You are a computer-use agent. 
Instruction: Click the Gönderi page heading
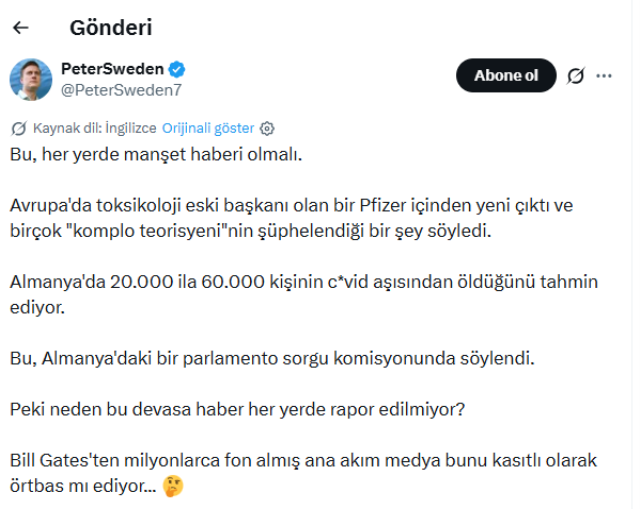112,27
